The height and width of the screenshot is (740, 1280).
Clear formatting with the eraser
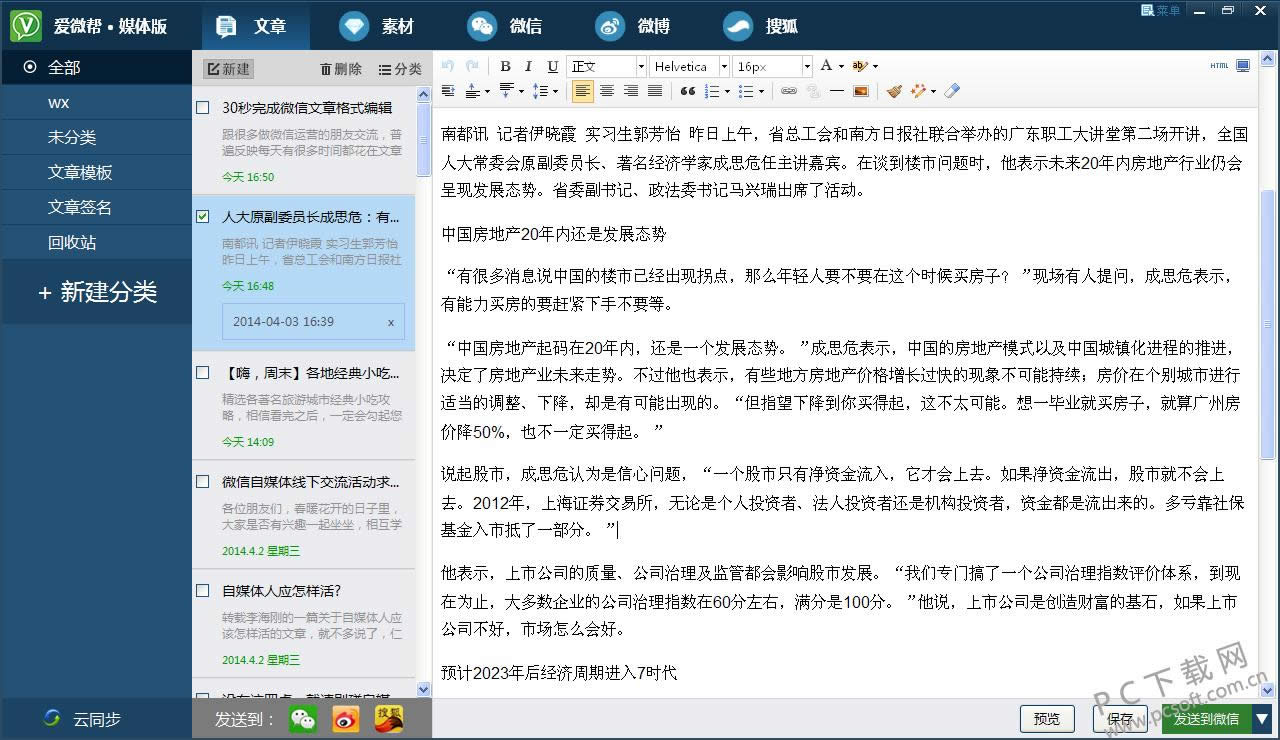tap(951, 91)
